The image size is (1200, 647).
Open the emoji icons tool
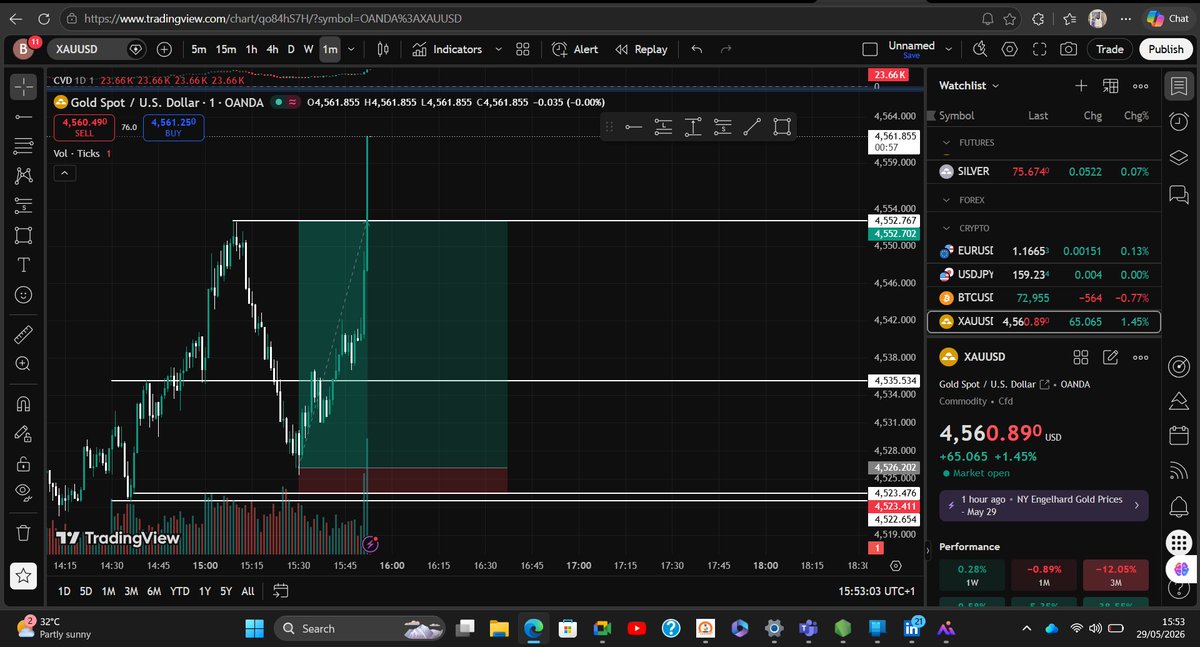pos(24,295)
